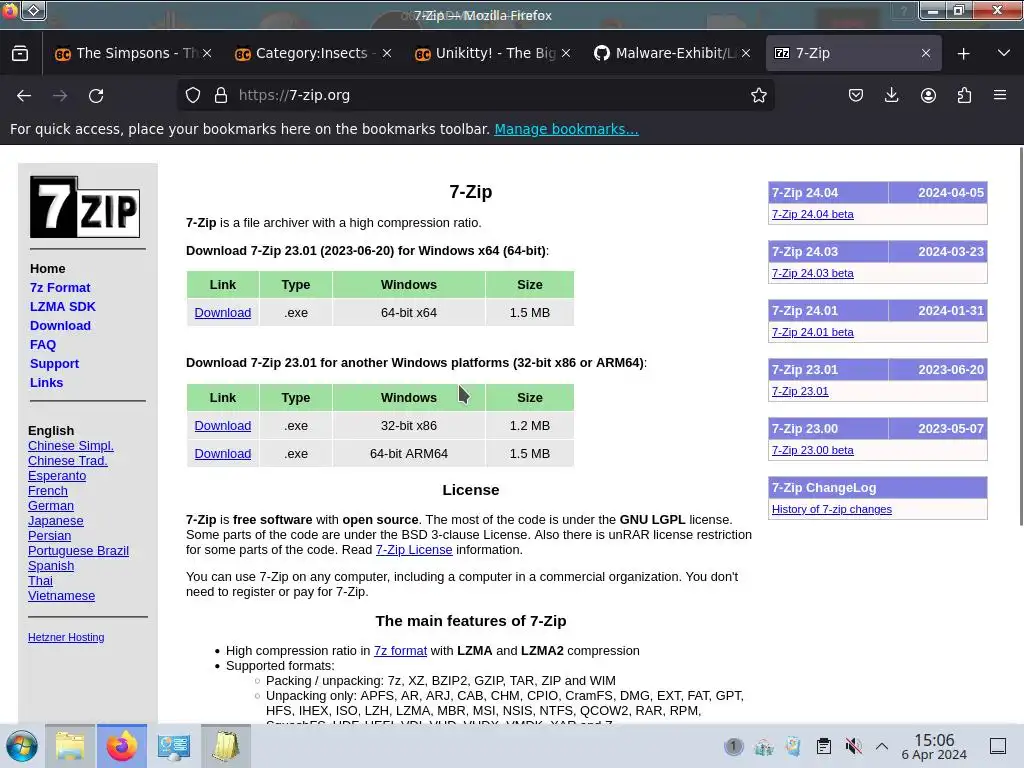Close the Malware-Exhibit tab
Image resolution: width=1024 pixels, height=768 pixels.
point(746,54)
